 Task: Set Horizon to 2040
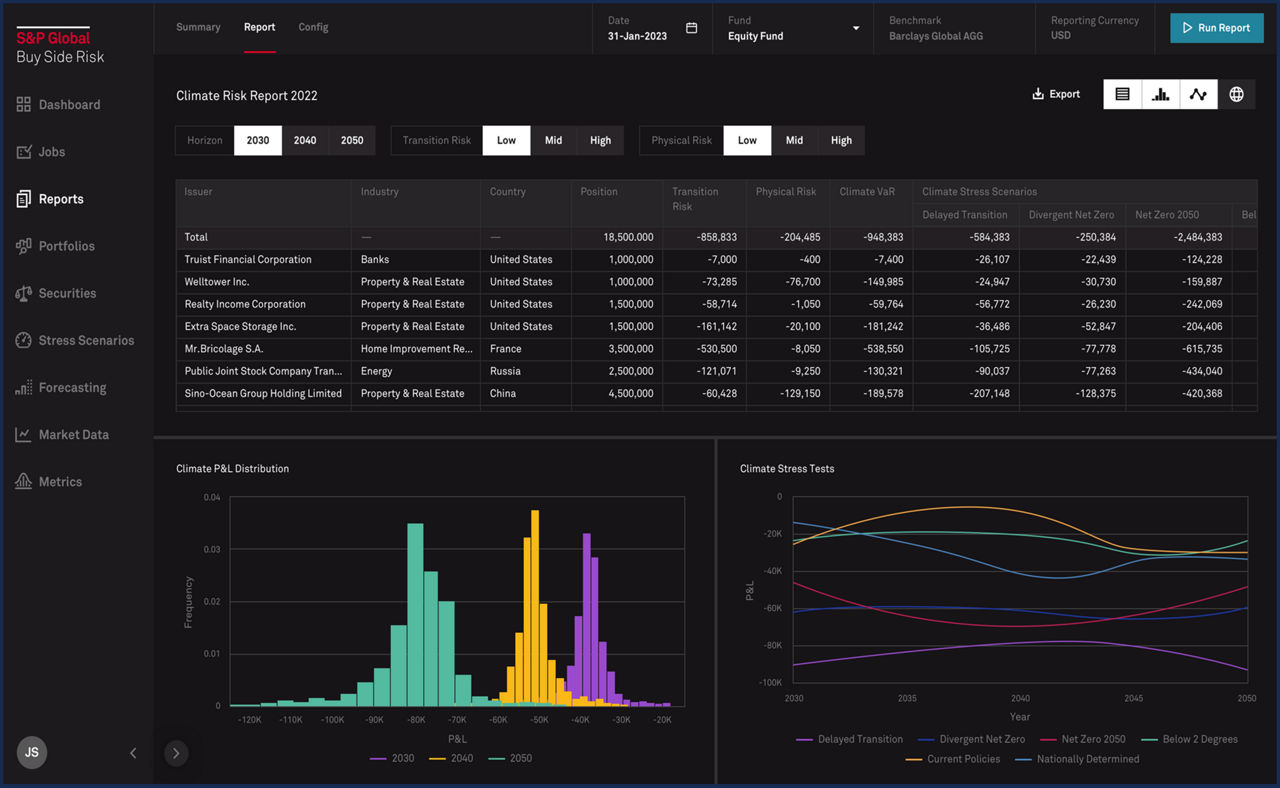pos(305,140)
